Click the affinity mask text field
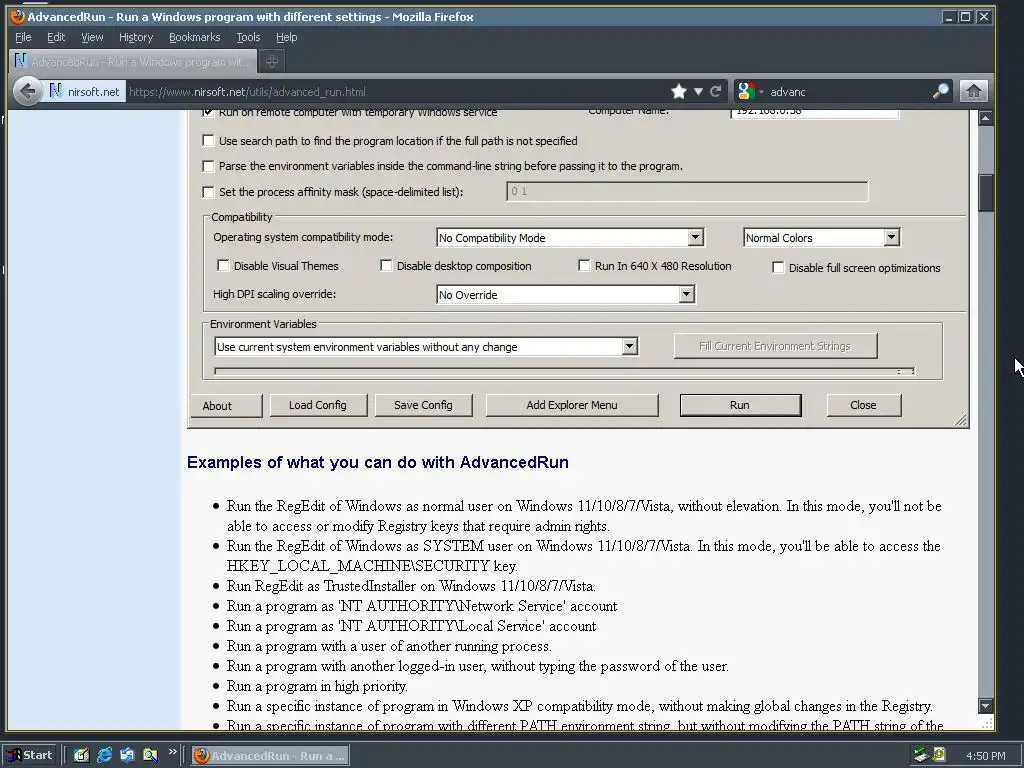Image resolution: width=1024 pixels, height=768 pixels. pos(687,191)
